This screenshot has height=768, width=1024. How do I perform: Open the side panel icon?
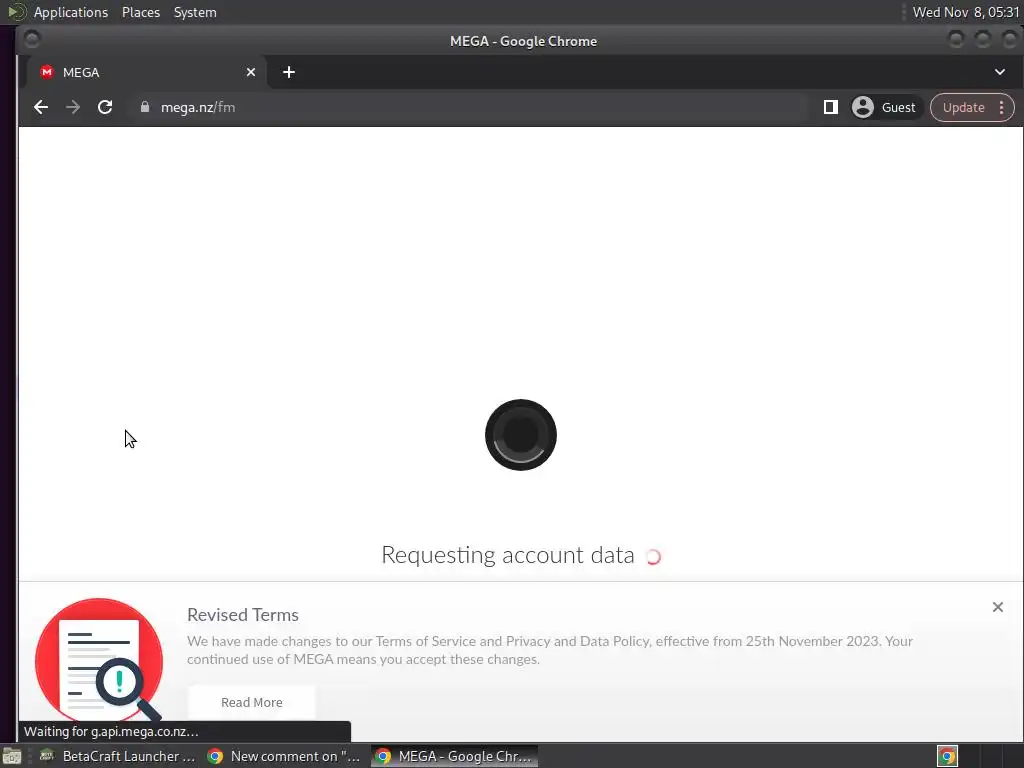pyautogui.click(x=831, y=107)
